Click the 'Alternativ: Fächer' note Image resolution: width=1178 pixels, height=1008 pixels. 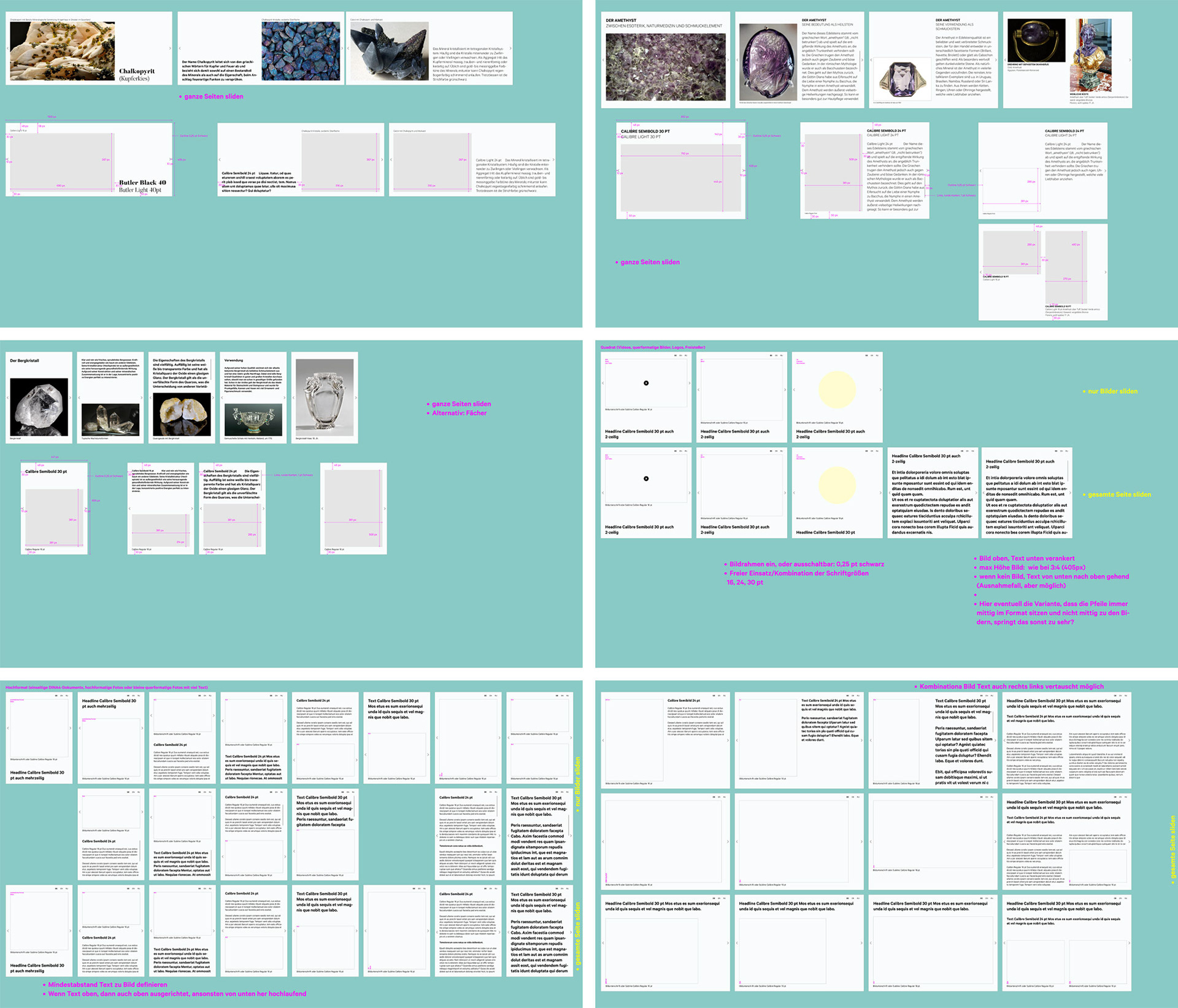click(459, 413)
